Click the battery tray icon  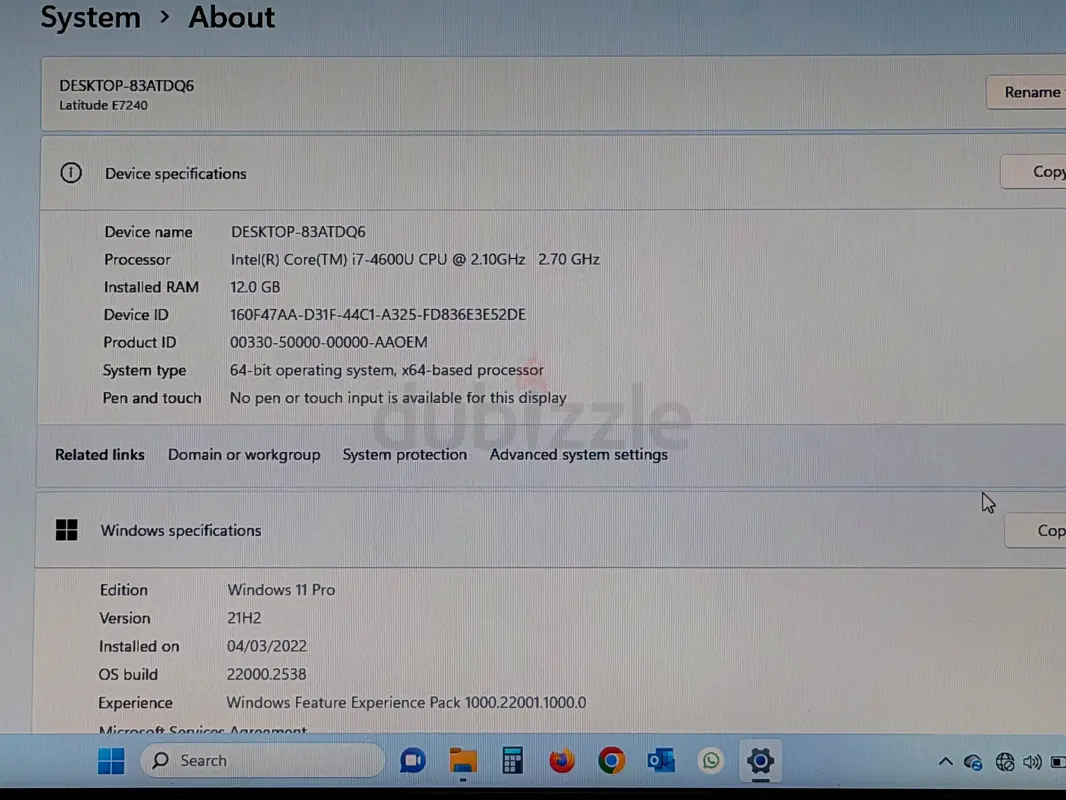pos(1058,763)
